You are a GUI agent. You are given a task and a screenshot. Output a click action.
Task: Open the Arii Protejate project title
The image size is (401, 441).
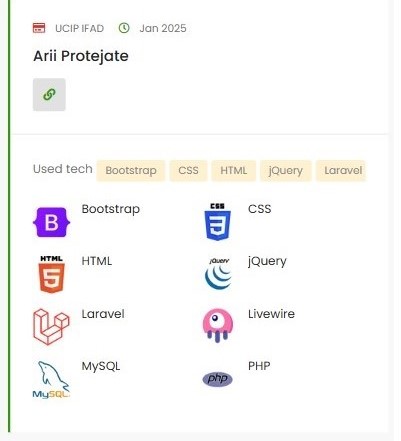click(x=81, y=56)
